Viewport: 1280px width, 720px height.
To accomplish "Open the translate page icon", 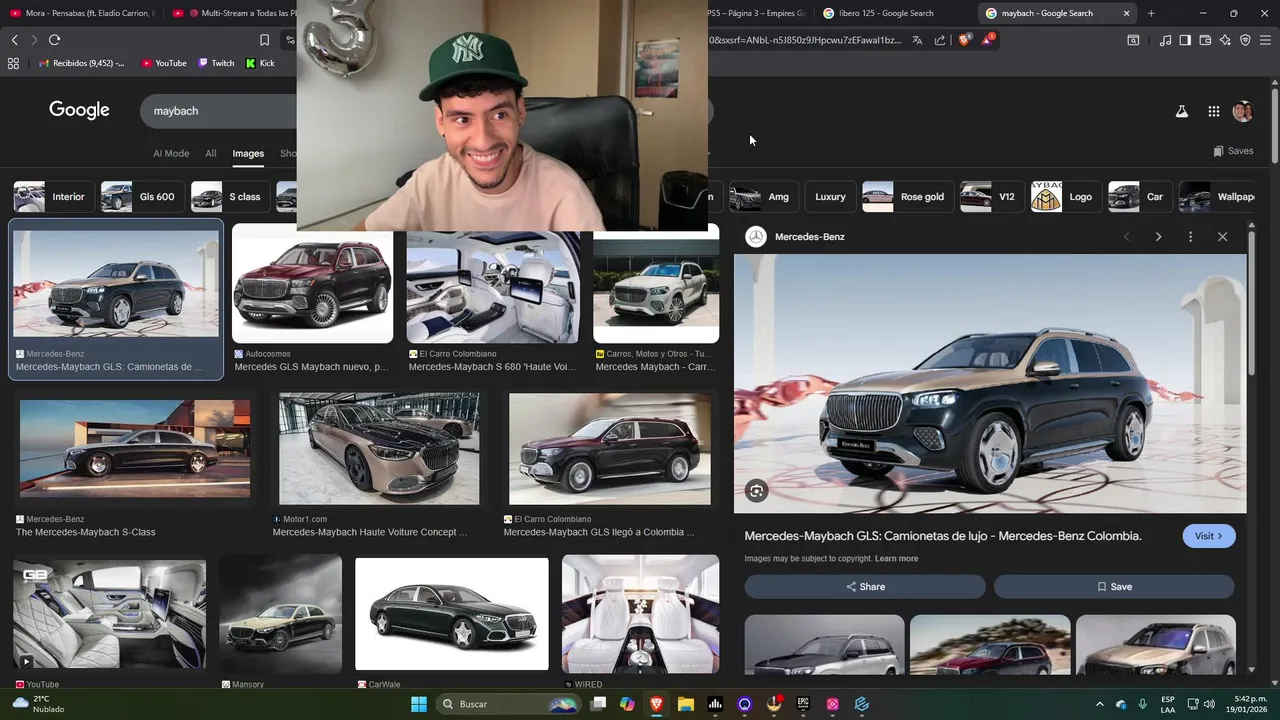I will coord(917,40).
